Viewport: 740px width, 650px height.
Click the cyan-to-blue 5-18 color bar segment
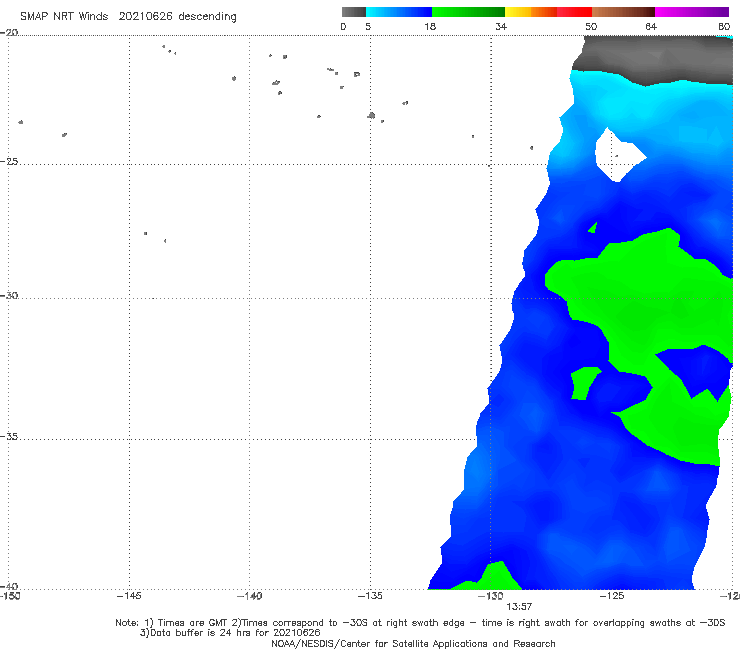point(399,12)
